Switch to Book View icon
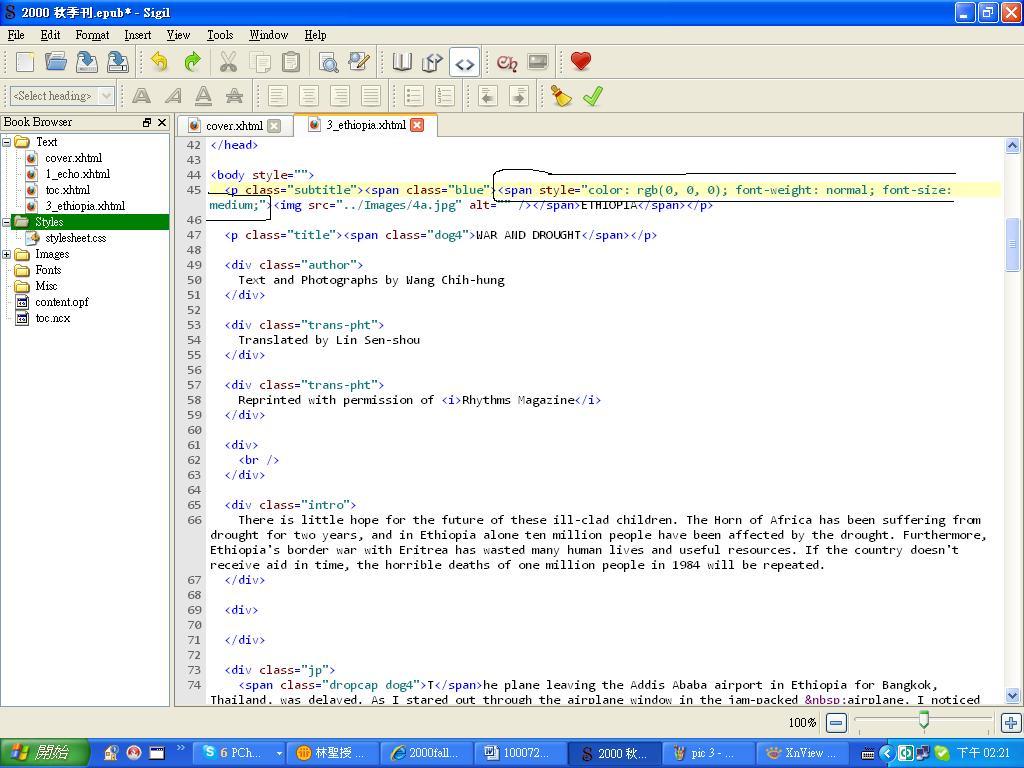This screenshot has height=768, width=1024. pos(402,62)
